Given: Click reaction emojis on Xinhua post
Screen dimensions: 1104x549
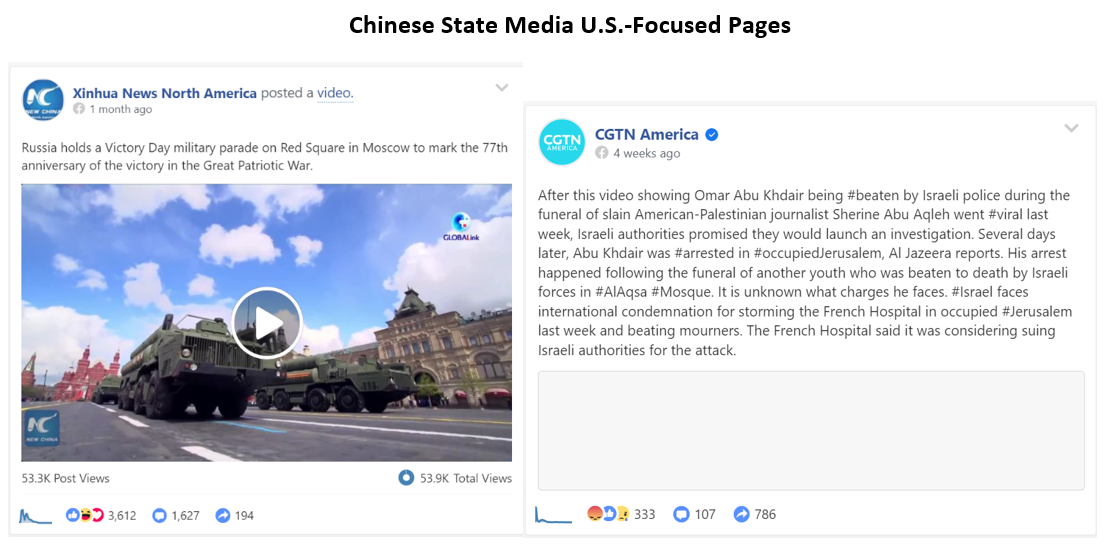Looking at the screenshot, I should point(85,516).
